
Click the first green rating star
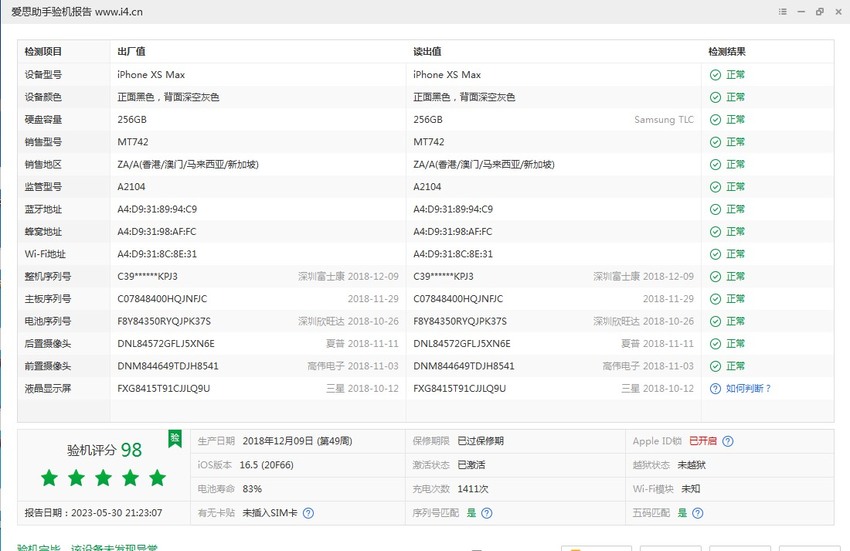click(49, 478)
